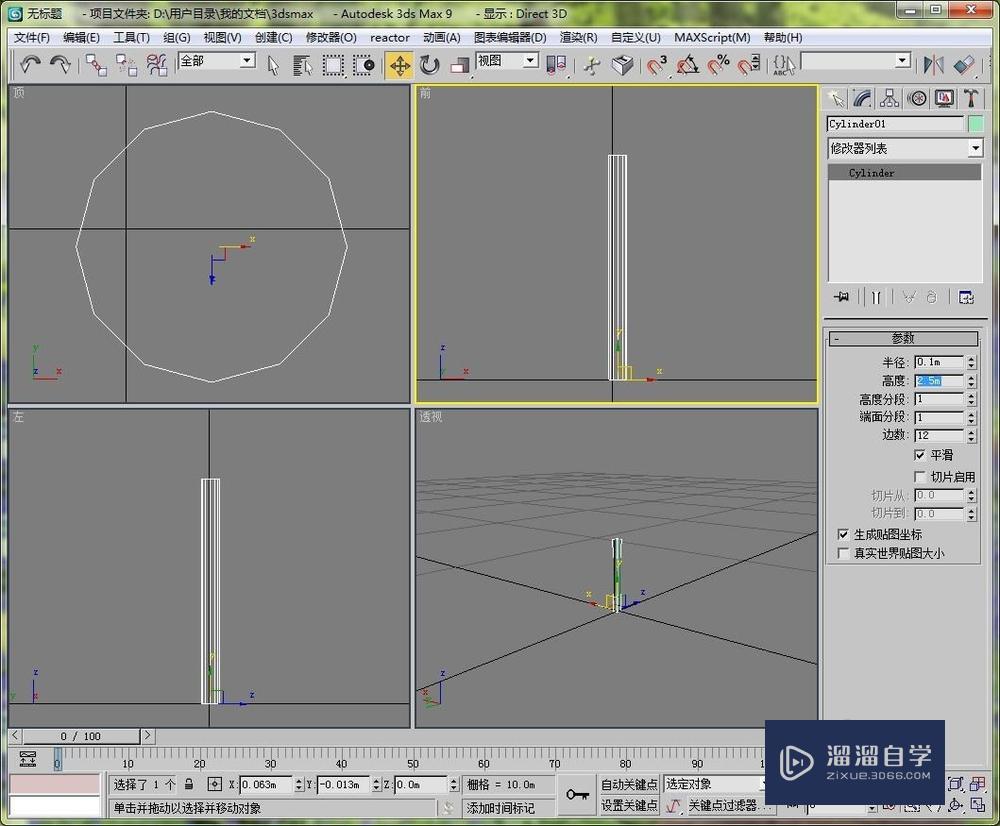Viewport: 1000px width, 826px height.
Task: Open the Motion panel tab
Action: (x=916, y=98)
